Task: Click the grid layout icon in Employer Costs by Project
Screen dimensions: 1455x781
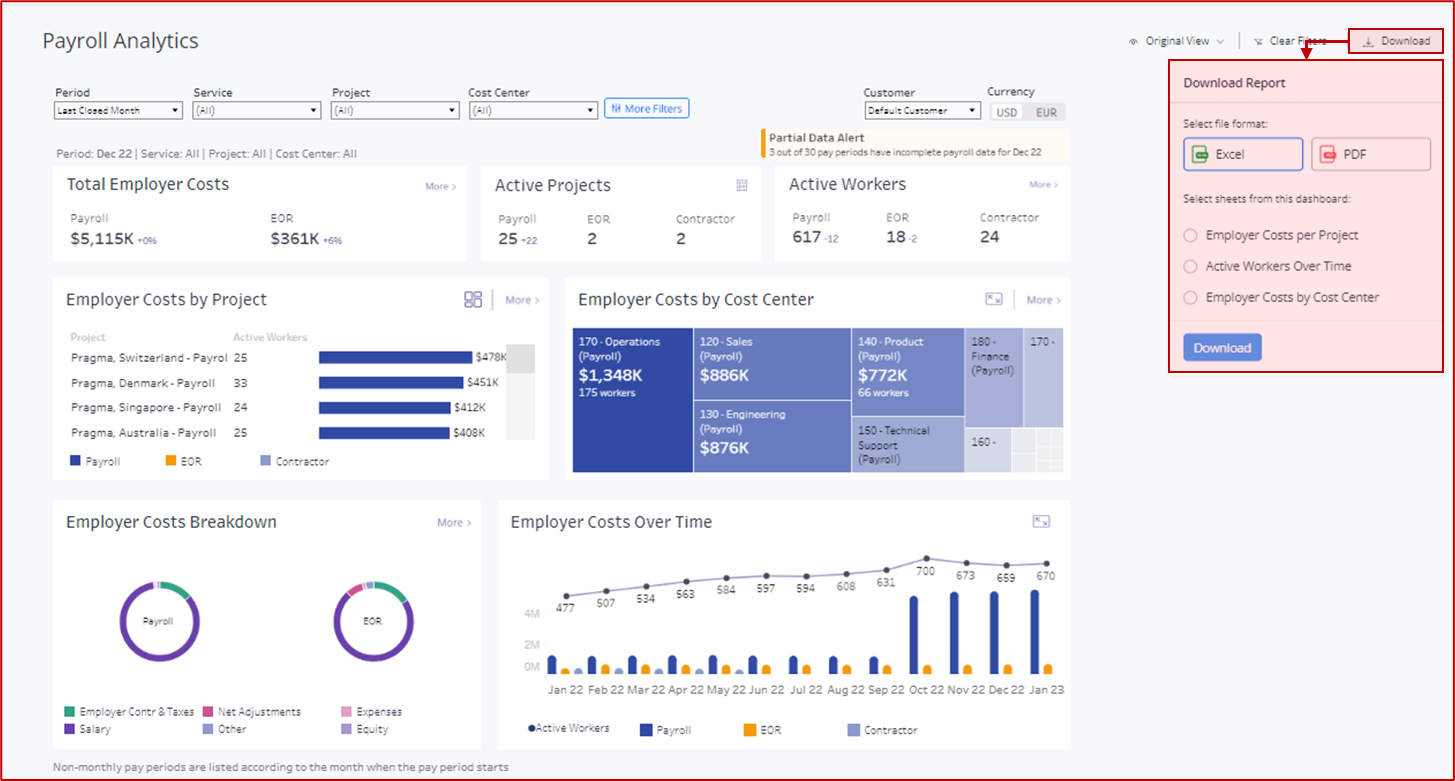Action: click(473, 298)
